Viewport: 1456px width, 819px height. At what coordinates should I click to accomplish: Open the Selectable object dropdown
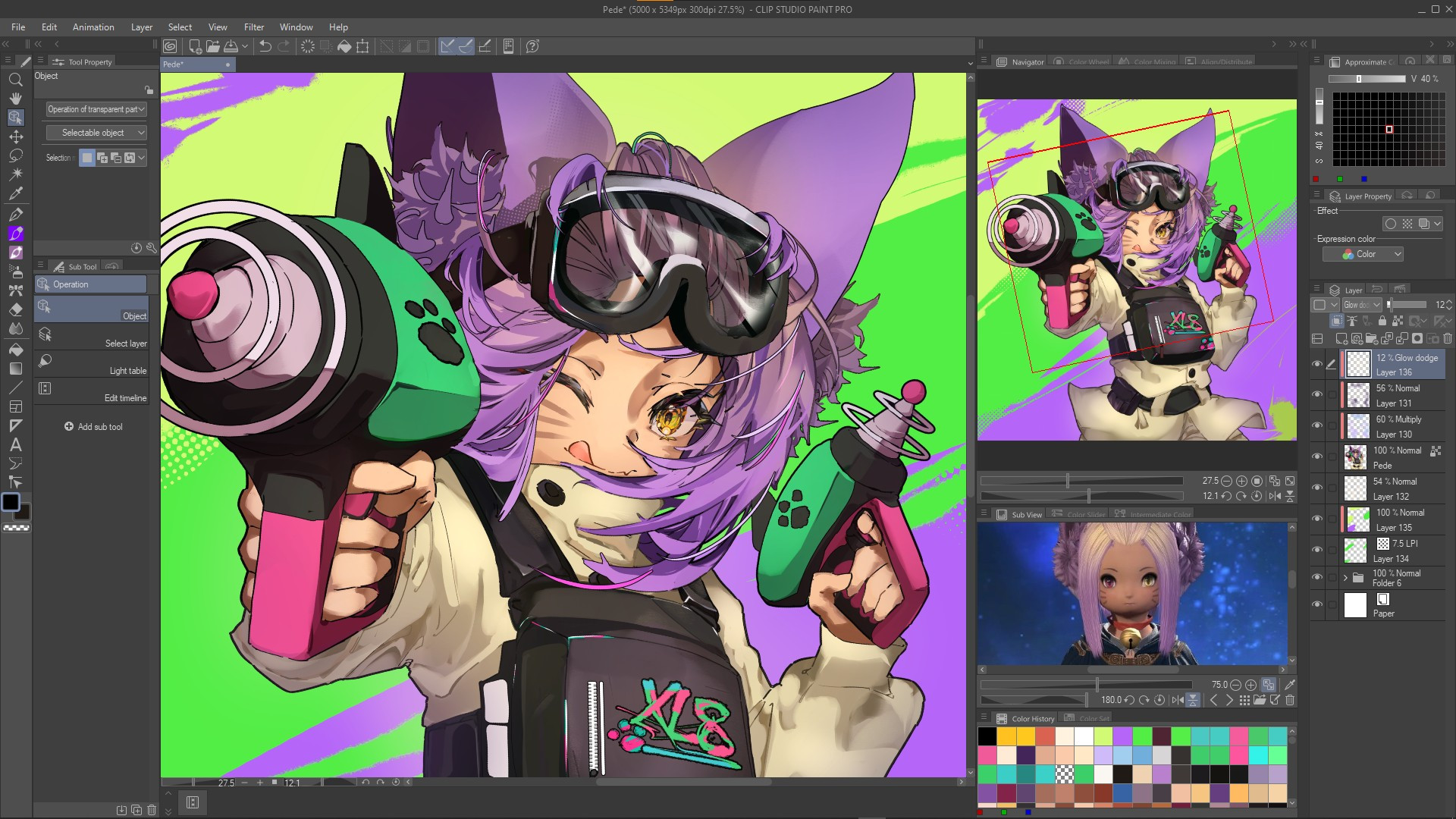pos(96,133)
